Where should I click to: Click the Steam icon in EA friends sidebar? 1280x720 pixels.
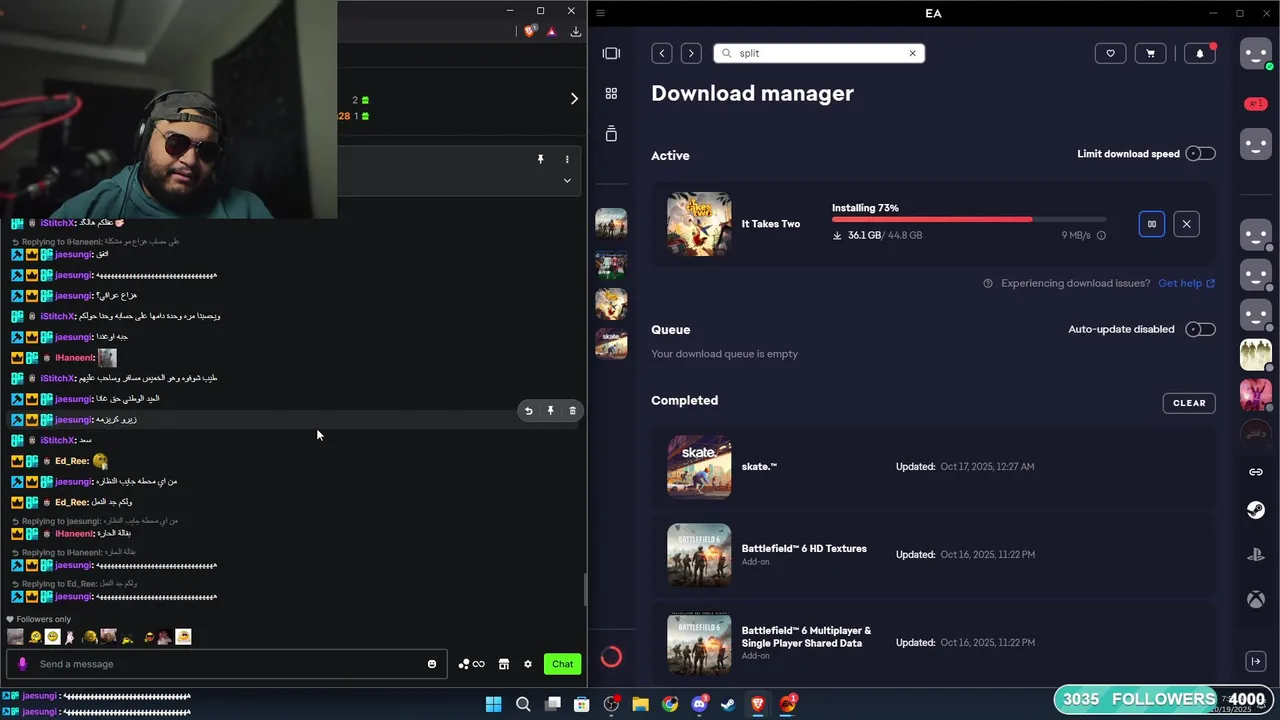pos(1256,511)
